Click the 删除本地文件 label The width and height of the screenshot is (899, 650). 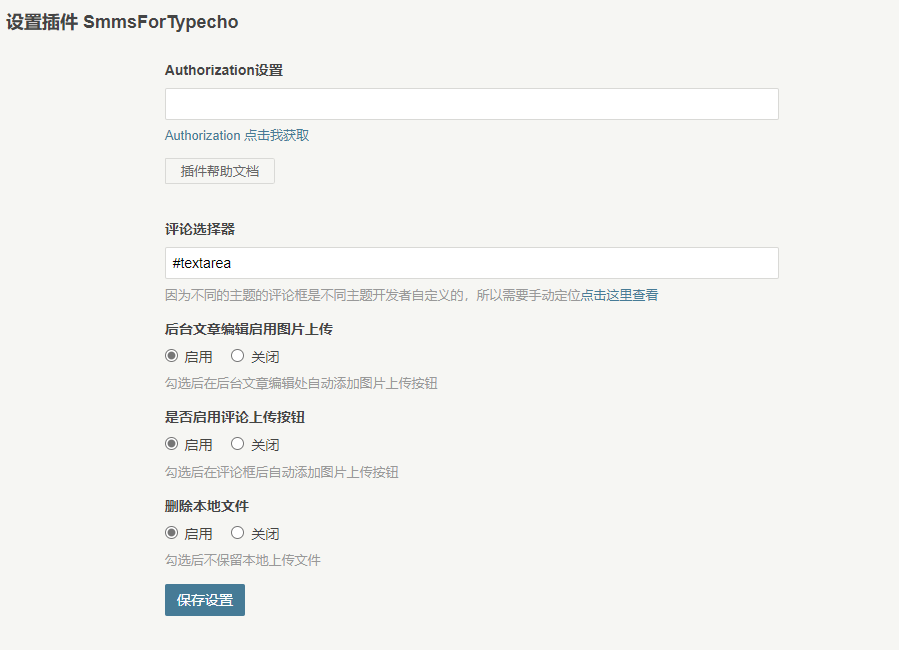click(x=207, y=506)
